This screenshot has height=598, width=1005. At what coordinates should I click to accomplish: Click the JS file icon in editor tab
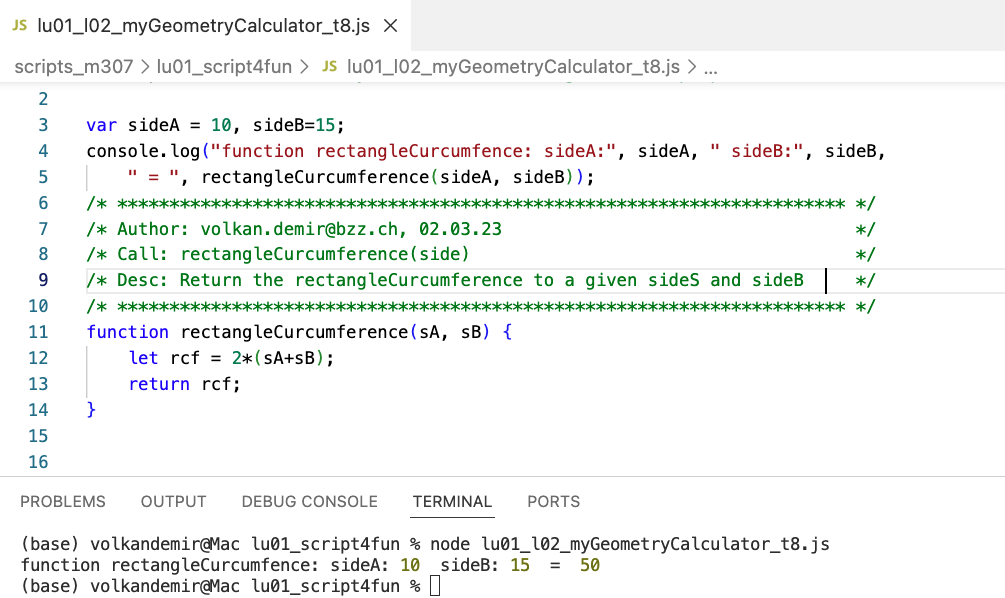pyautogui.click(x=19, y=26)
